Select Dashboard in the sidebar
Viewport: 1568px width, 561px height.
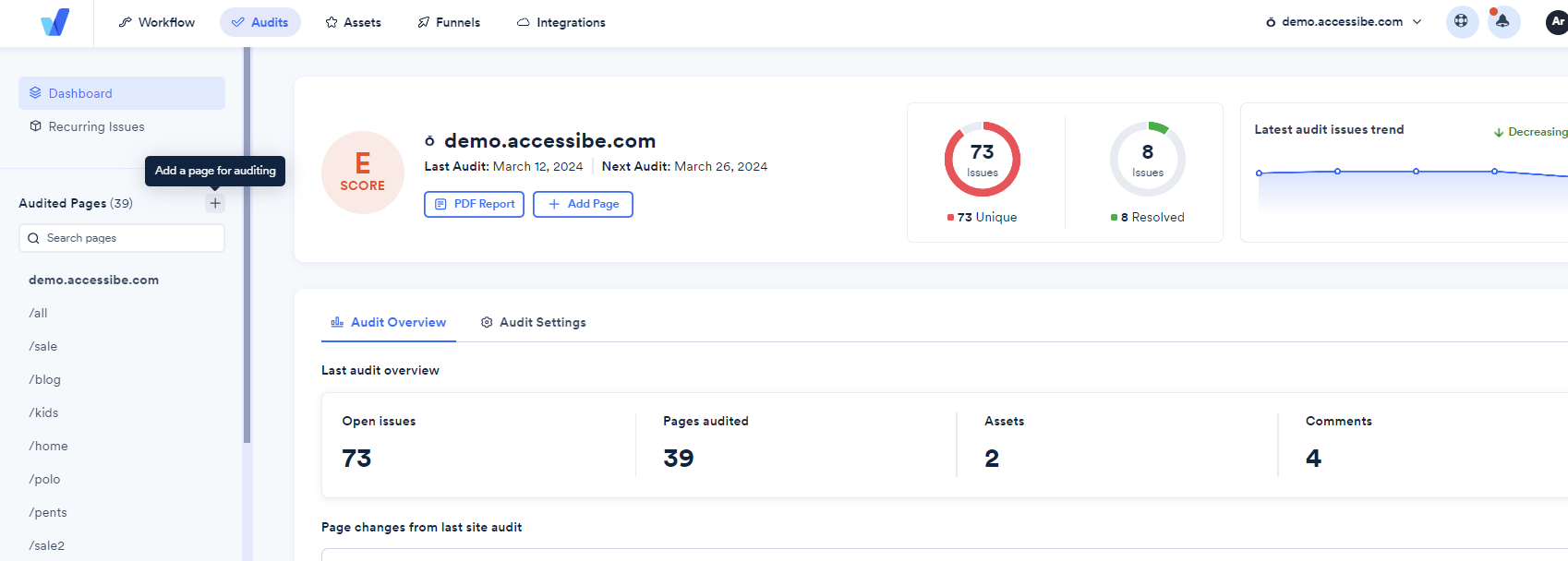[x=122, y=93]
